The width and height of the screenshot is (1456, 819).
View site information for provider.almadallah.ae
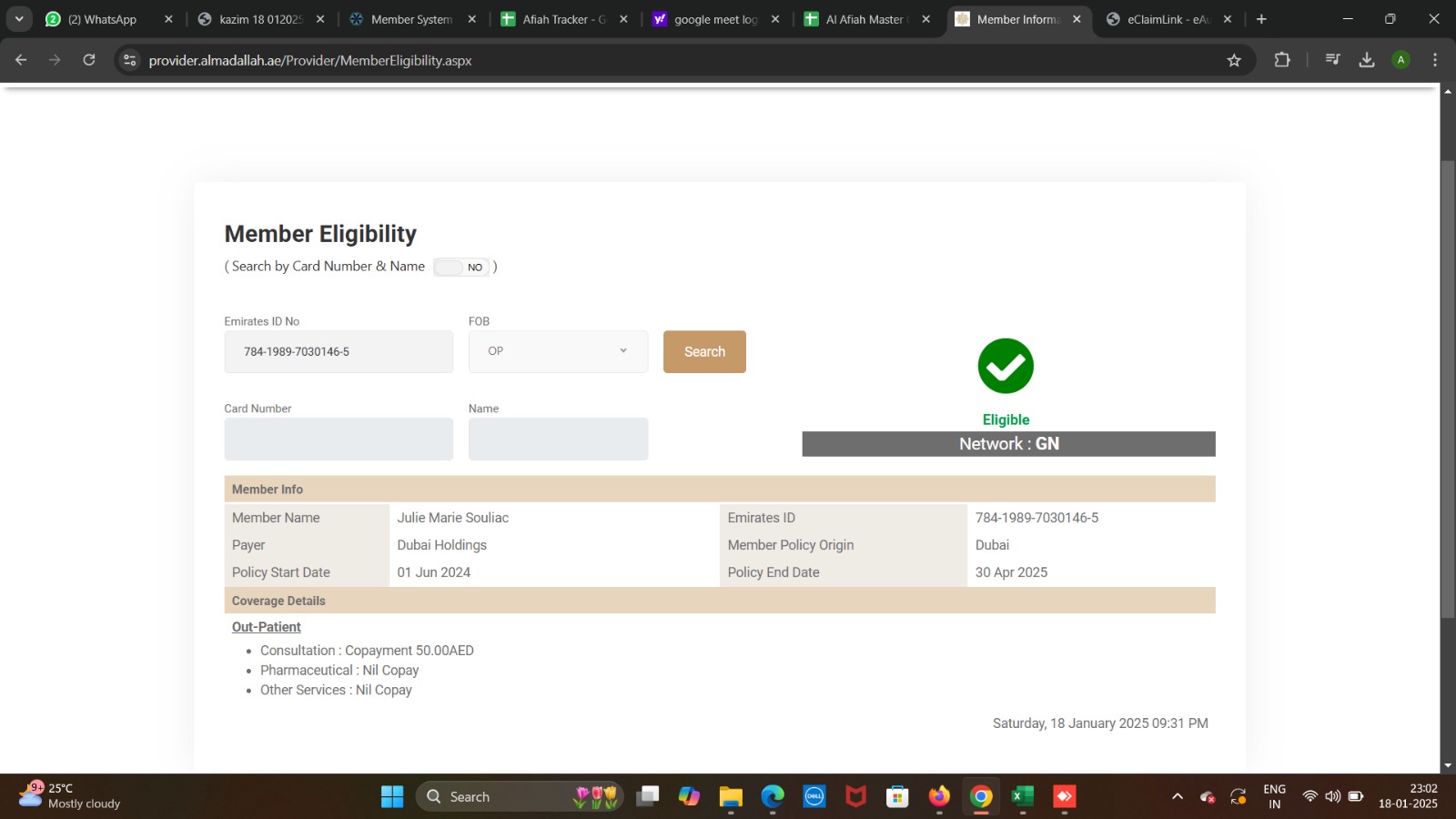tap(129, 60)
